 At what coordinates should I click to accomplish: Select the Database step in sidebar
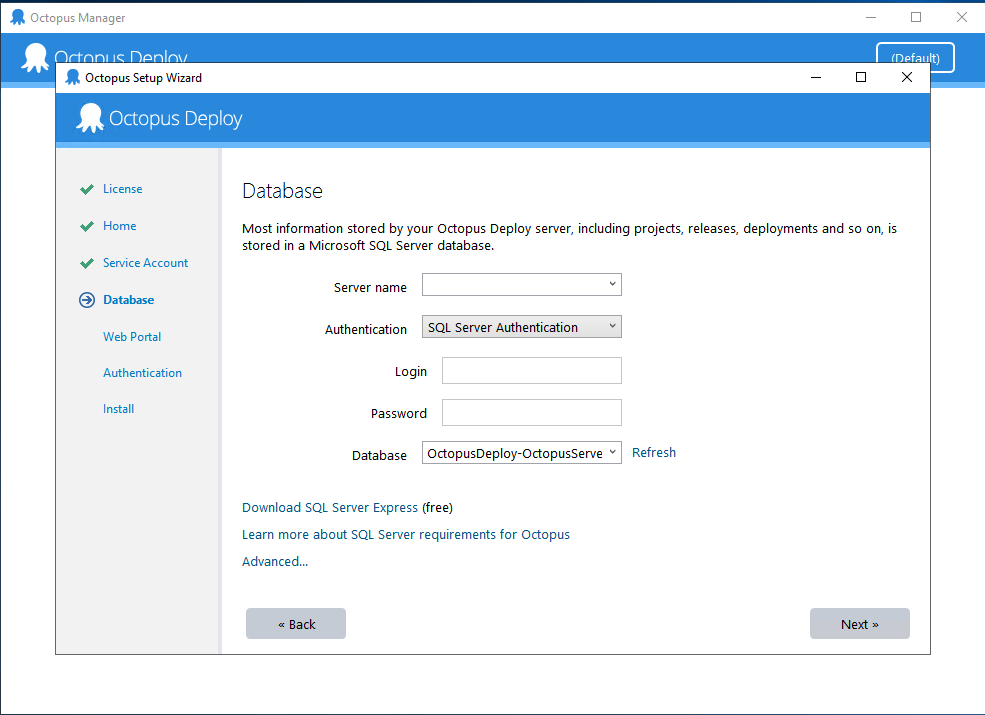coord(128,300)
